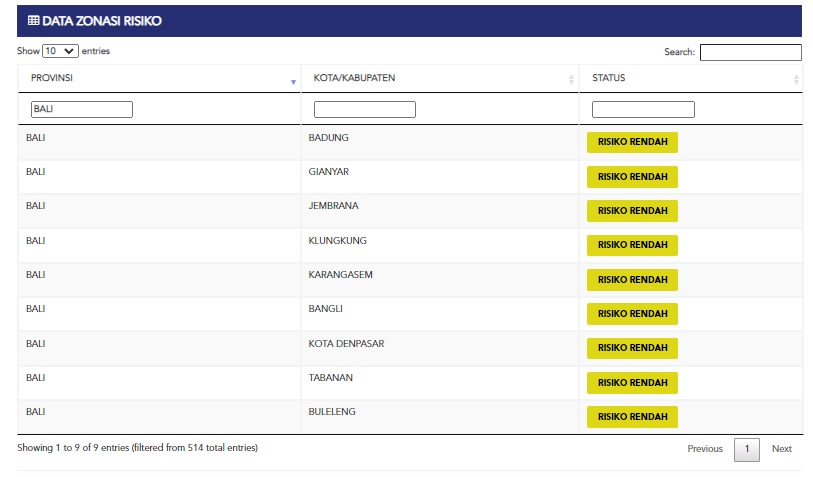Focus the Search input field
This screenshot has width=813, height=477.
[750, 52]
